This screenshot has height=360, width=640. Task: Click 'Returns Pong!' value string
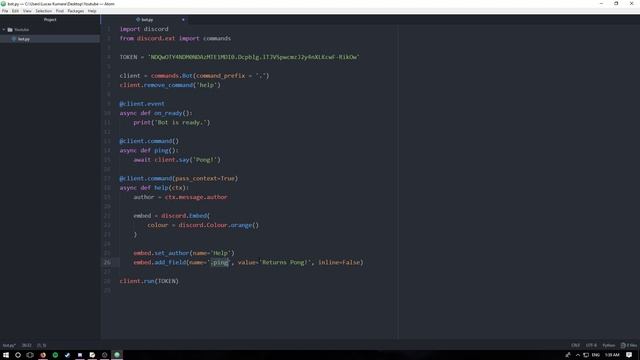point(285,262)
